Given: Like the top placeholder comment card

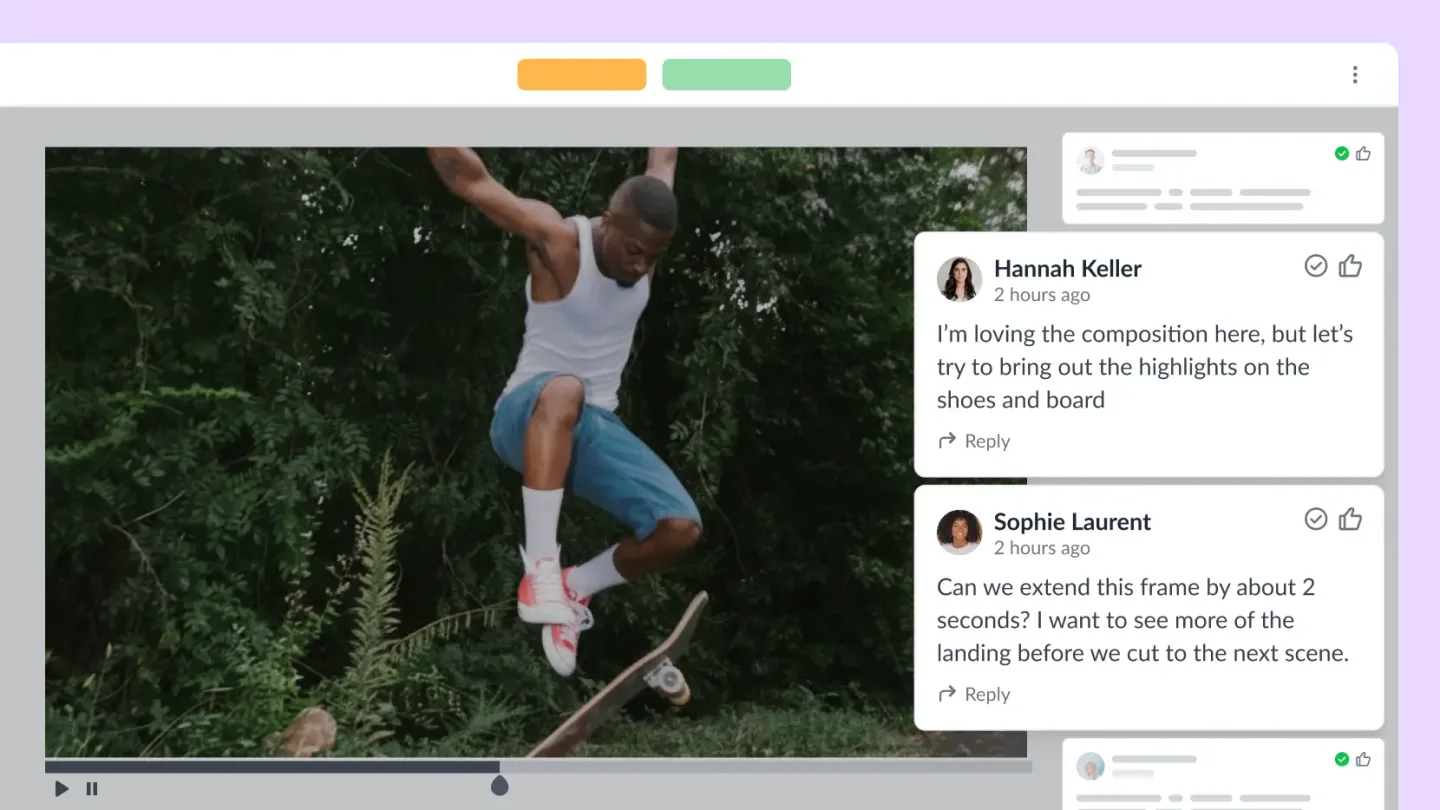Looking at the screenshot, I should tap(1363, 153).
